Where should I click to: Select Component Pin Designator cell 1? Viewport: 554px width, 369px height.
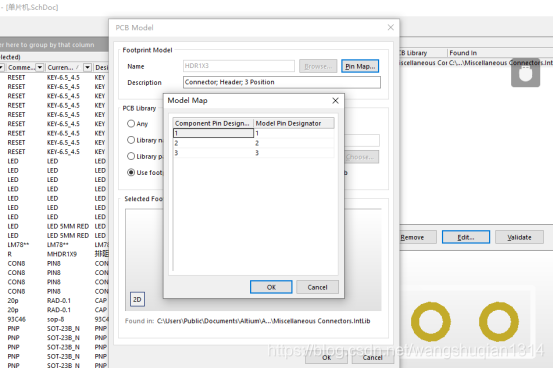tap(213, 133)
